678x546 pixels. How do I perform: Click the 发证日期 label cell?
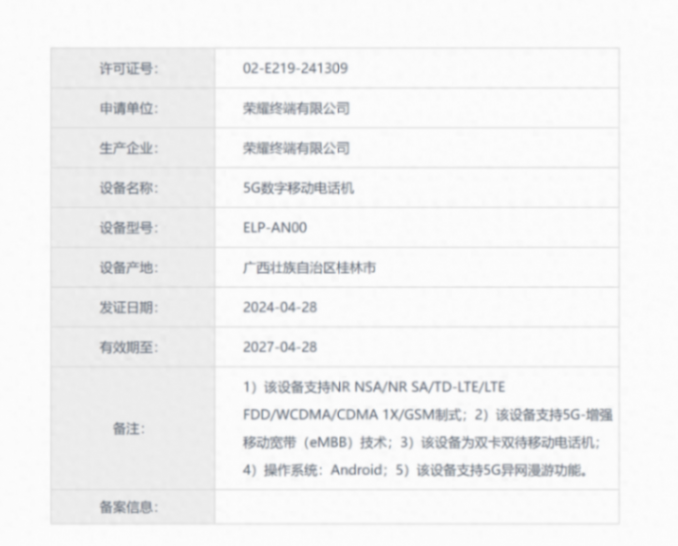click(x=129, y=308)
